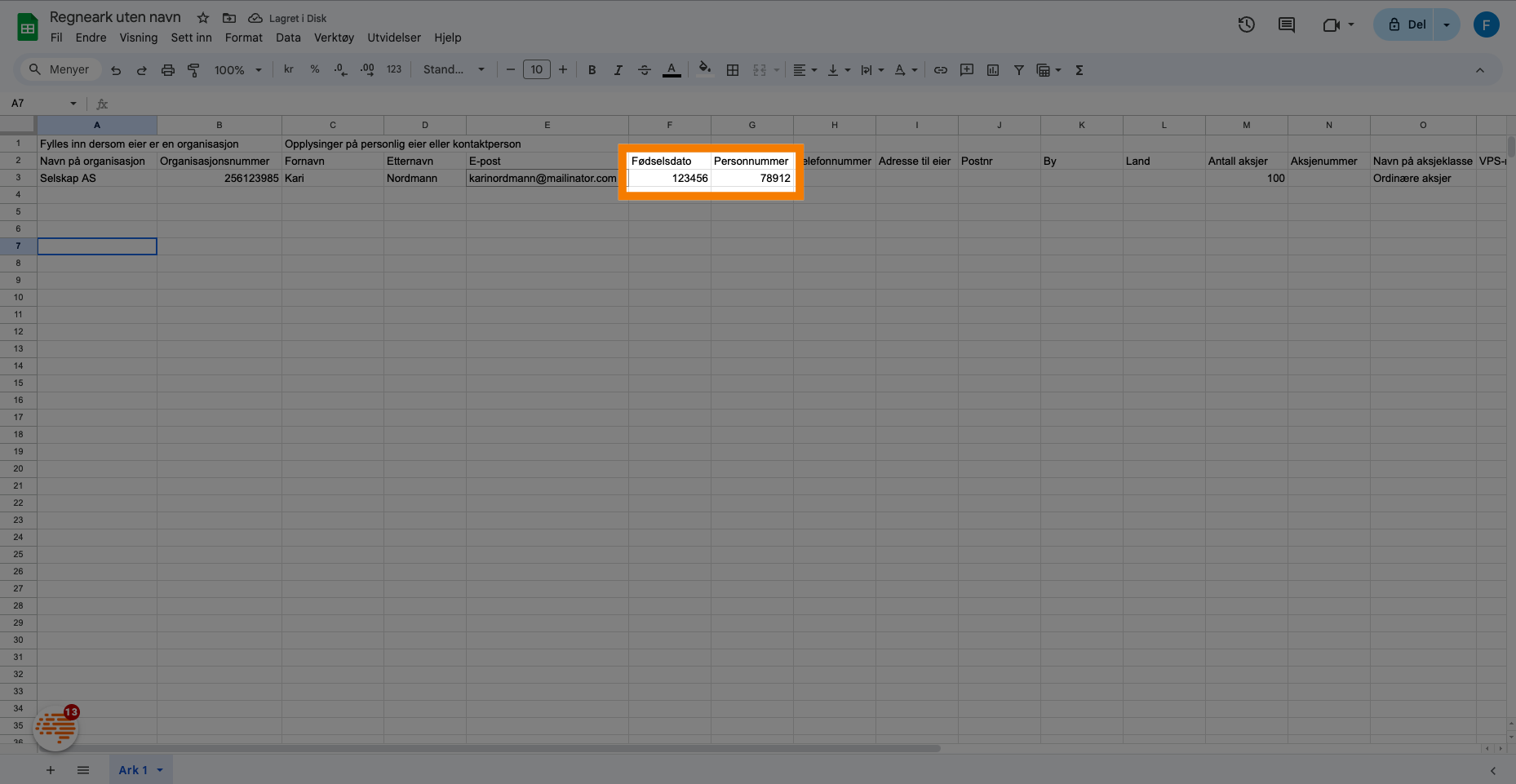Image resolution: width=1516 pixels, height=784 pixels.
Task: Collapse the toolbar with the chevron
Action: click(1480, 70)
